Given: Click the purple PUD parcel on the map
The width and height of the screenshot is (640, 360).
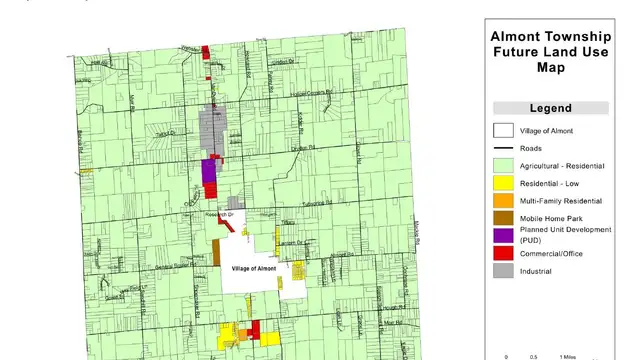Looking at the screenshot, I should (x=208, y=171).
